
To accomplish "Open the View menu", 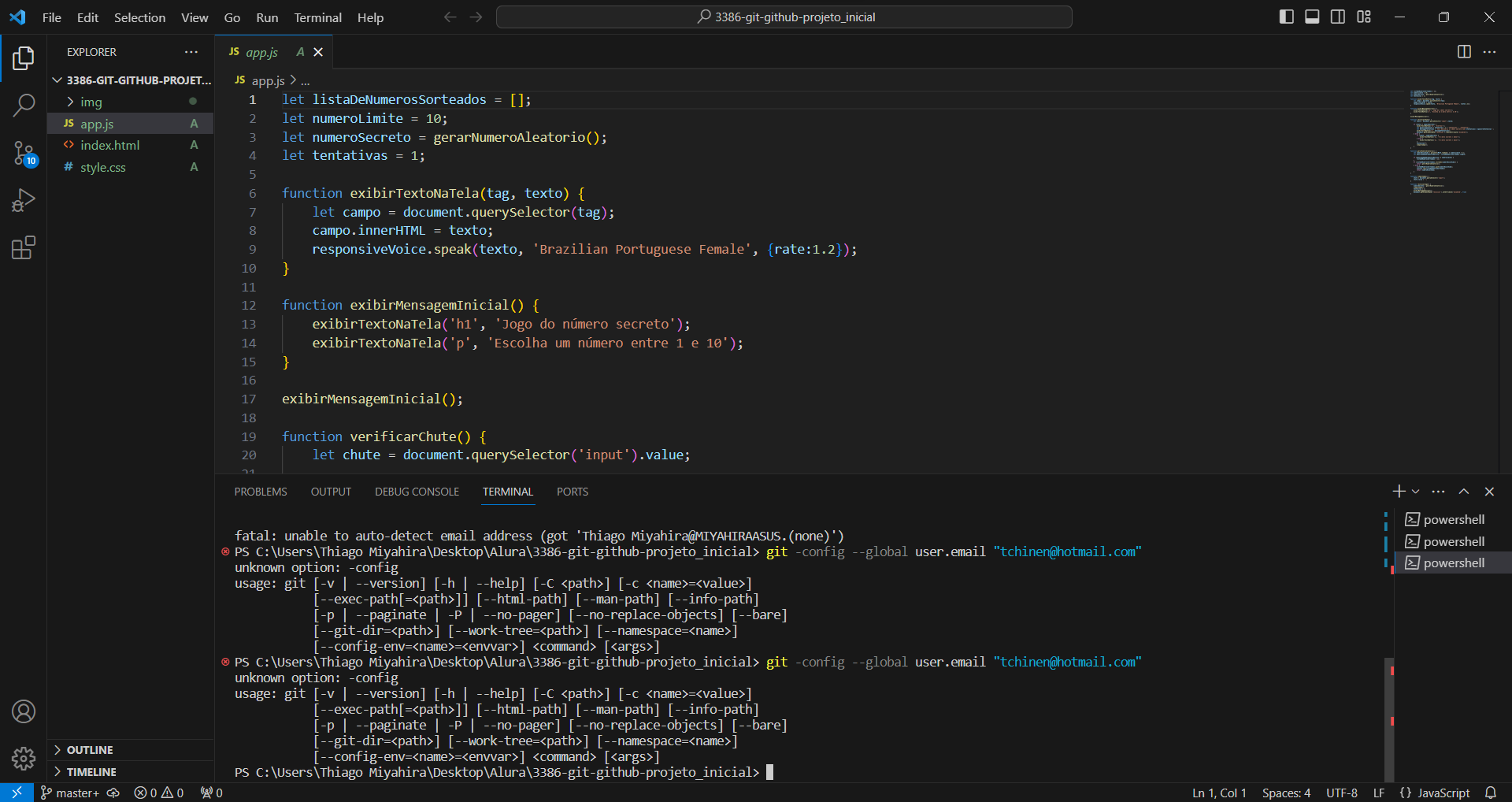I will (195, 17).
